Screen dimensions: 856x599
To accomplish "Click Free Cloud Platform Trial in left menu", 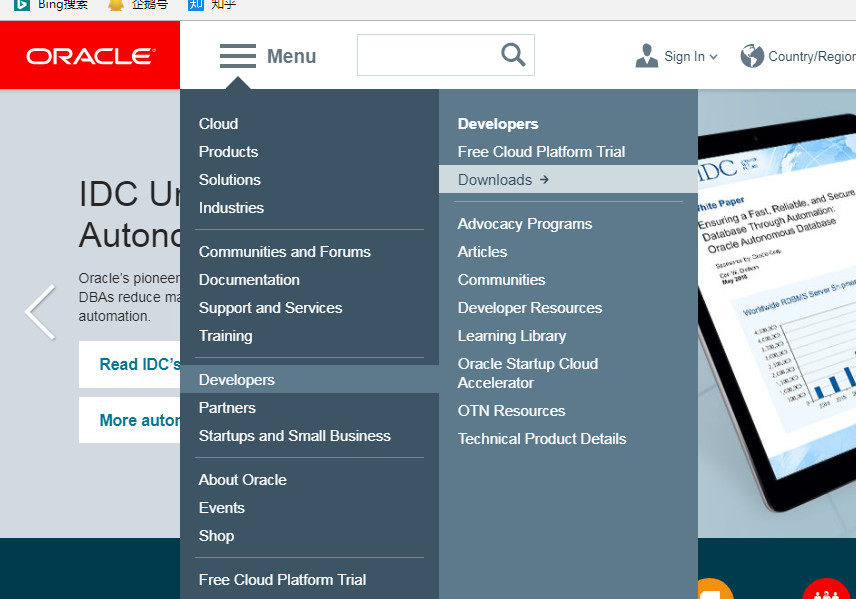I will point(283,579).
